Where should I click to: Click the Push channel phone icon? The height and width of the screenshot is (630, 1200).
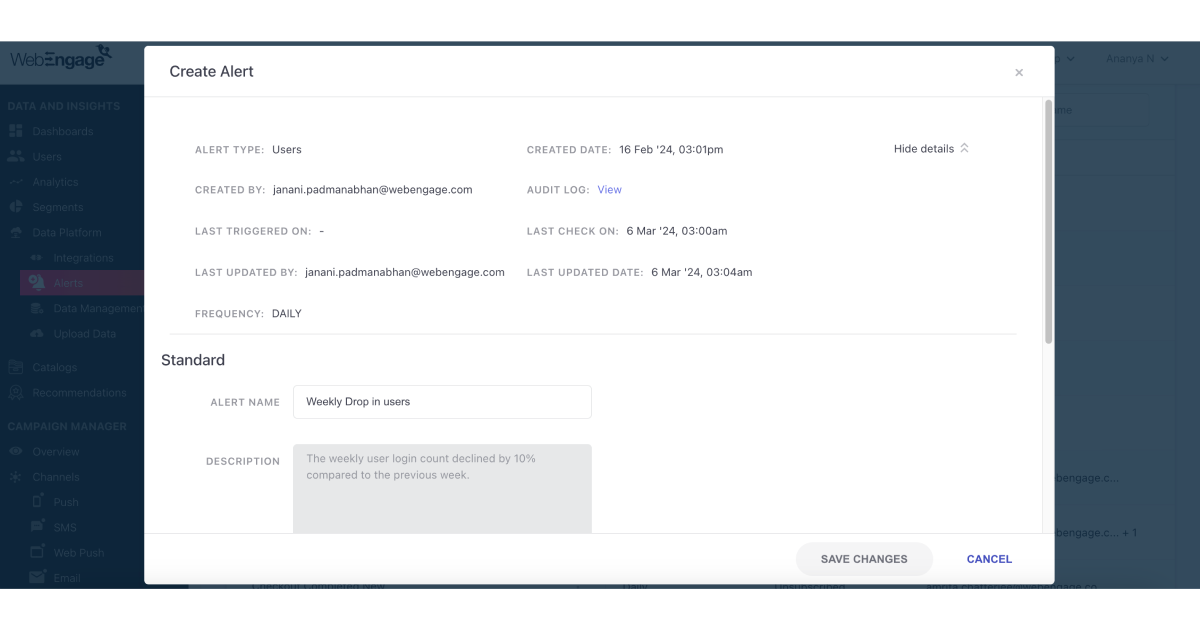(38, 501)
